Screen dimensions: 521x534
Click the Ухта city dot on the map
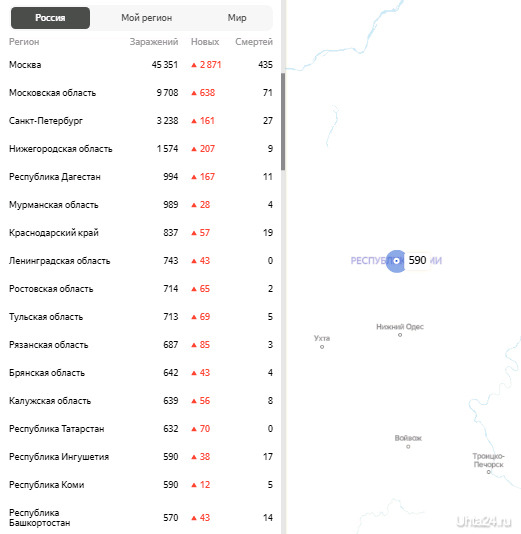point(322,347)
